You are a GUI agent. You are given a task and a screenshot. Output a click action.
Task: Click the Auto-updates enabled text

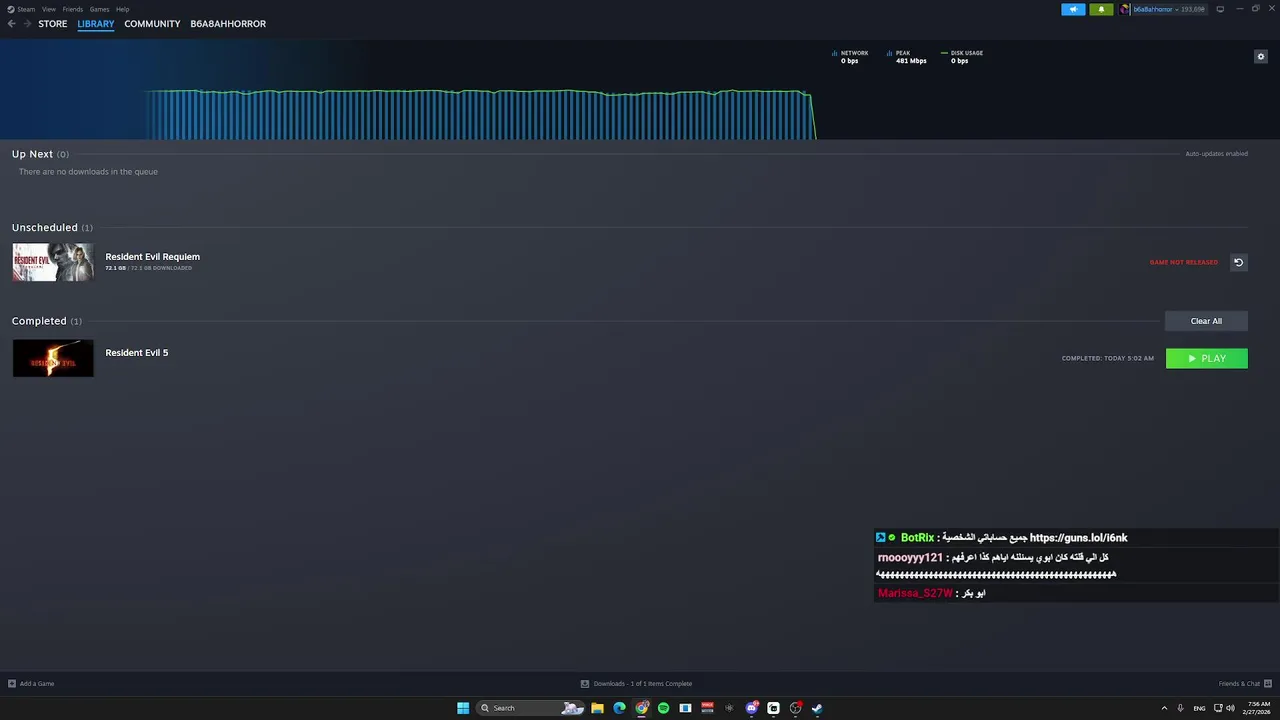pos(1216,154)
